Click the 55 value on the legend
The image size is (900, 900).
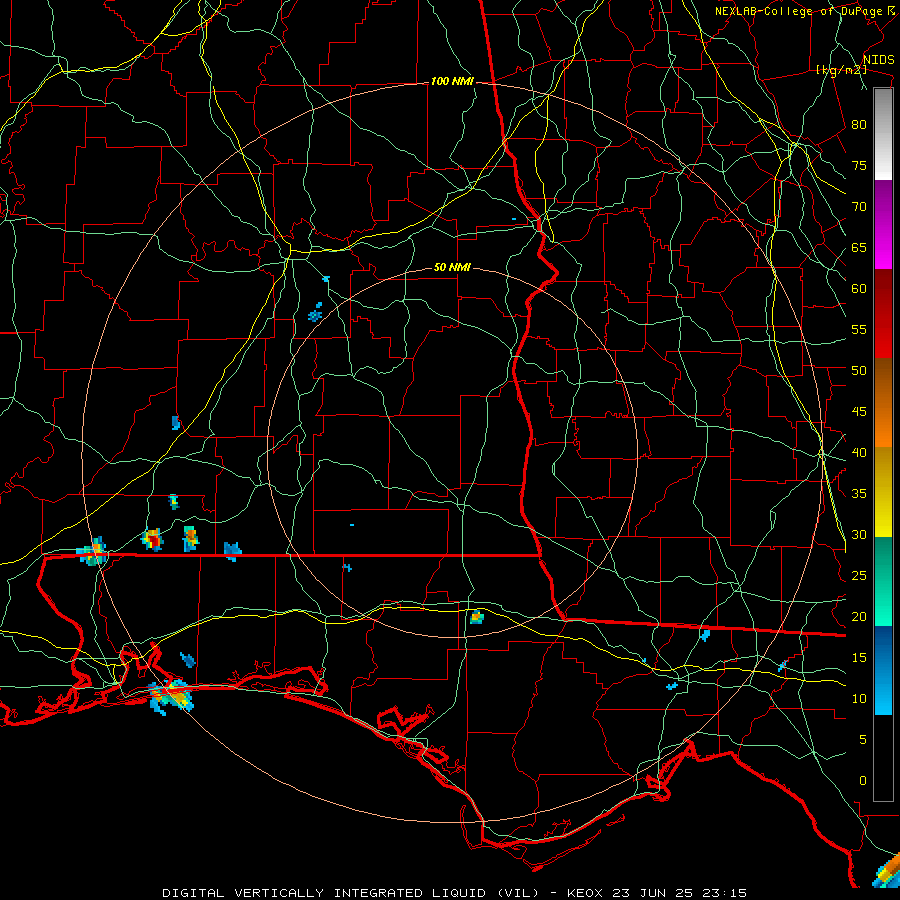[859, 329]
